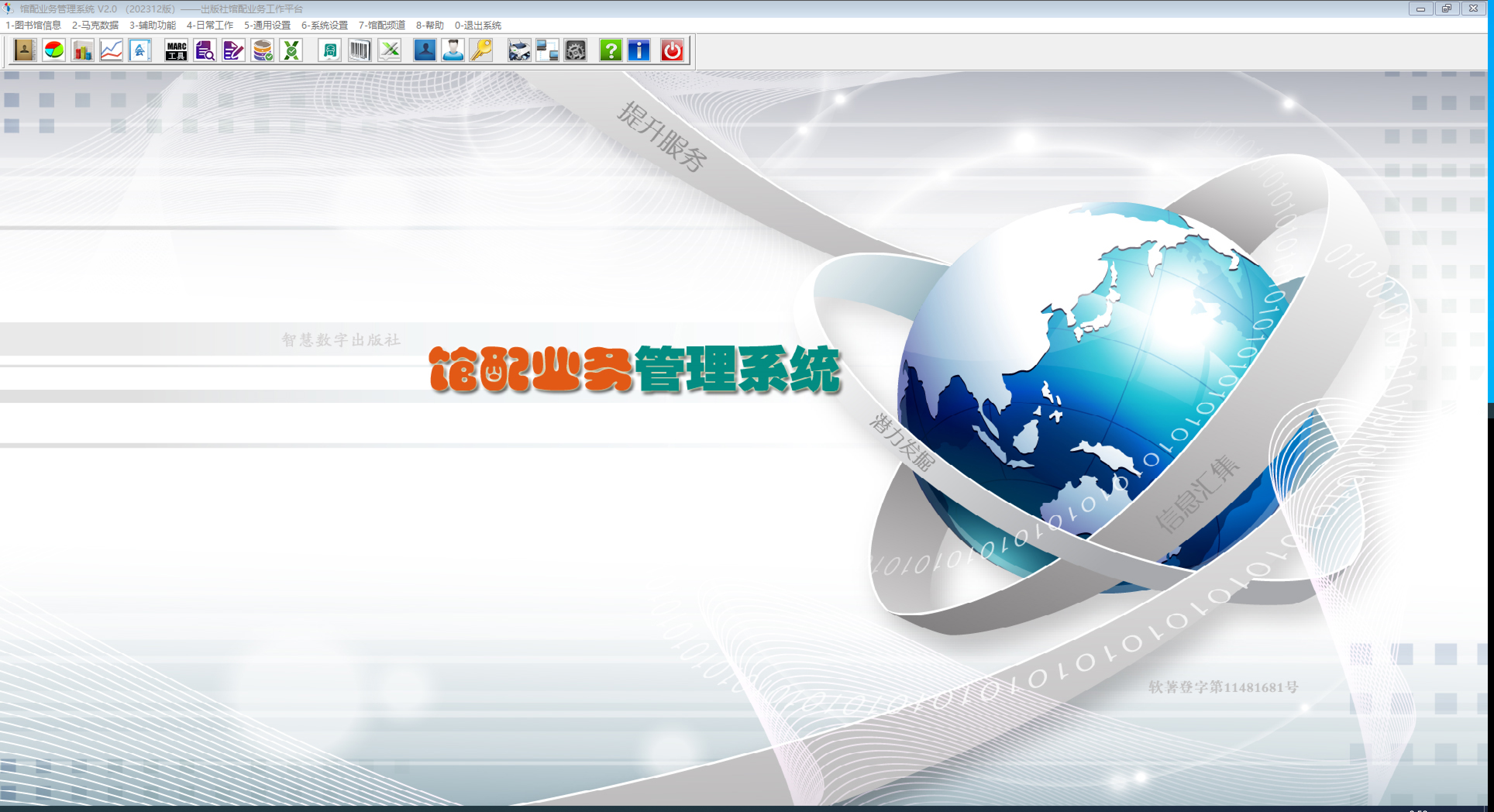Open the 2-马克数据 menu
The width and height of the screenshot is (1494, 812).
point(95,25)
